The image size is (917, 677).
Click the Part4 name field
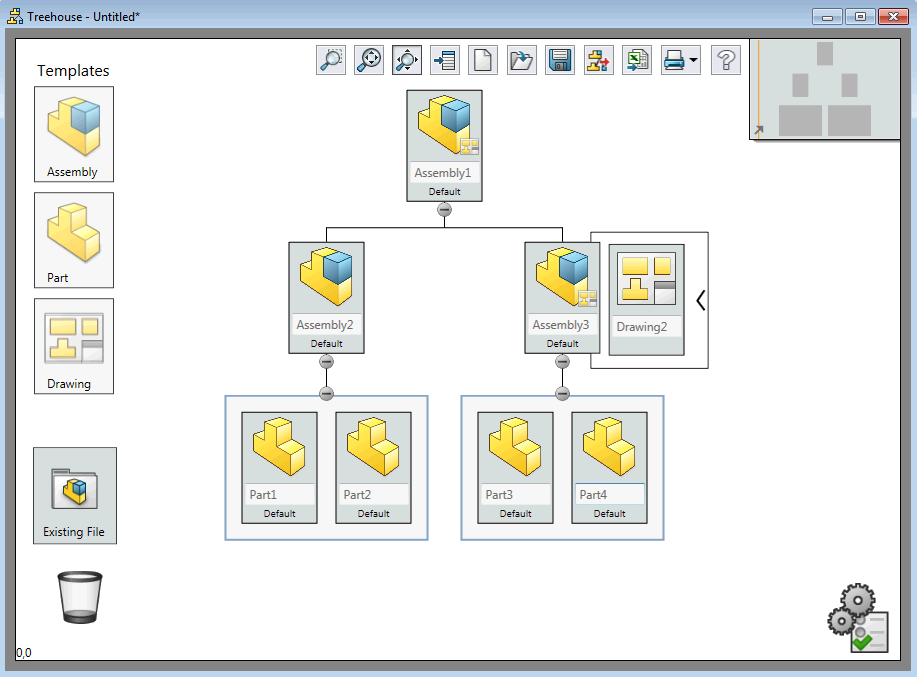pyautogui.click(x=609, y=494)
